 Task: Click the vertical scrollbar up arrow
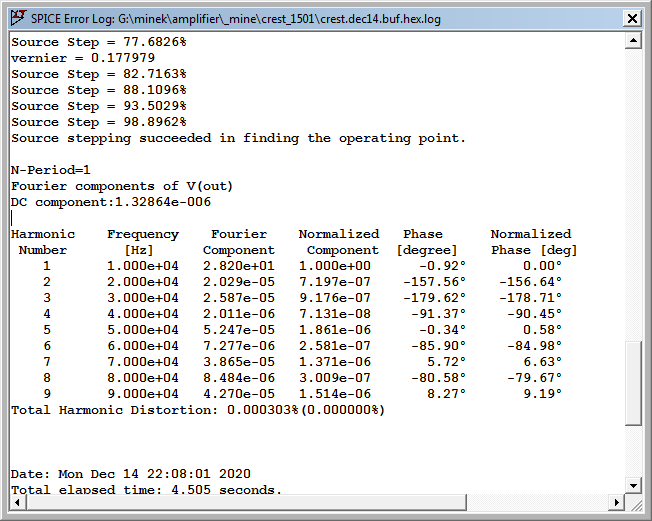(x=633, y=40)
